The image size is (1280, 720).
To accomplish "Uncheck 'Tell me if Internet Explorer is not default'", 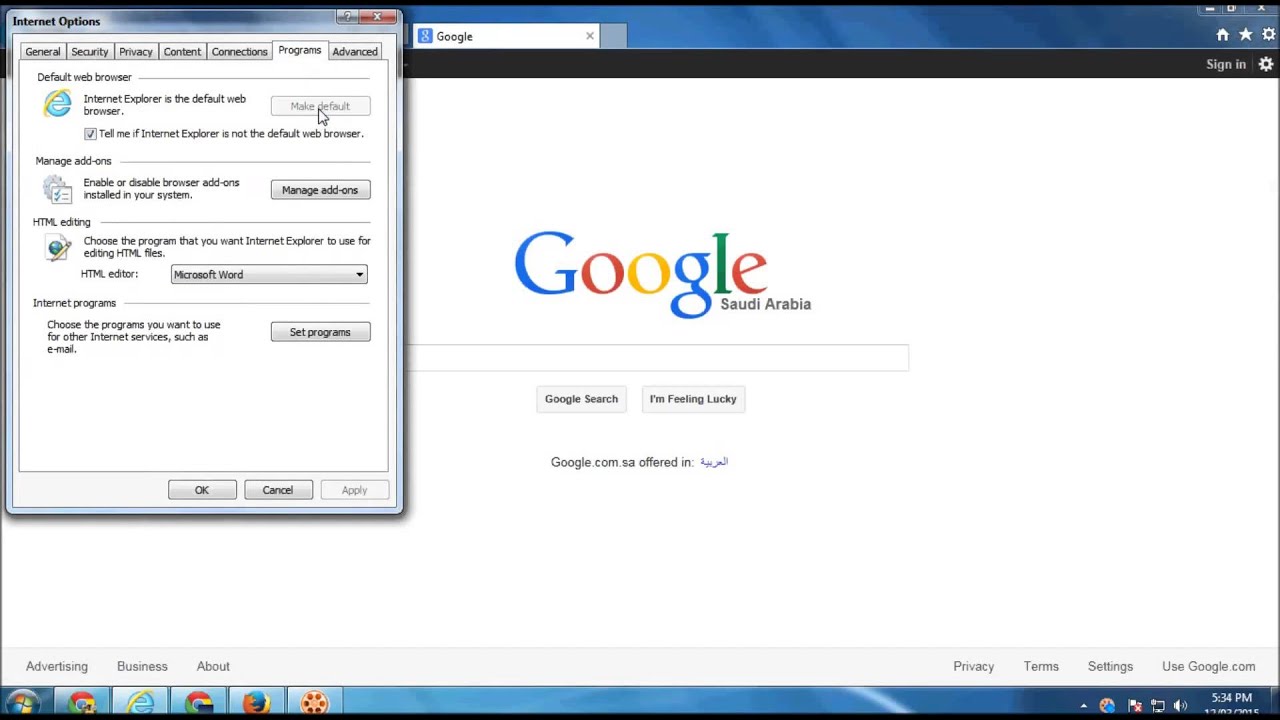I will coord(90,134).
